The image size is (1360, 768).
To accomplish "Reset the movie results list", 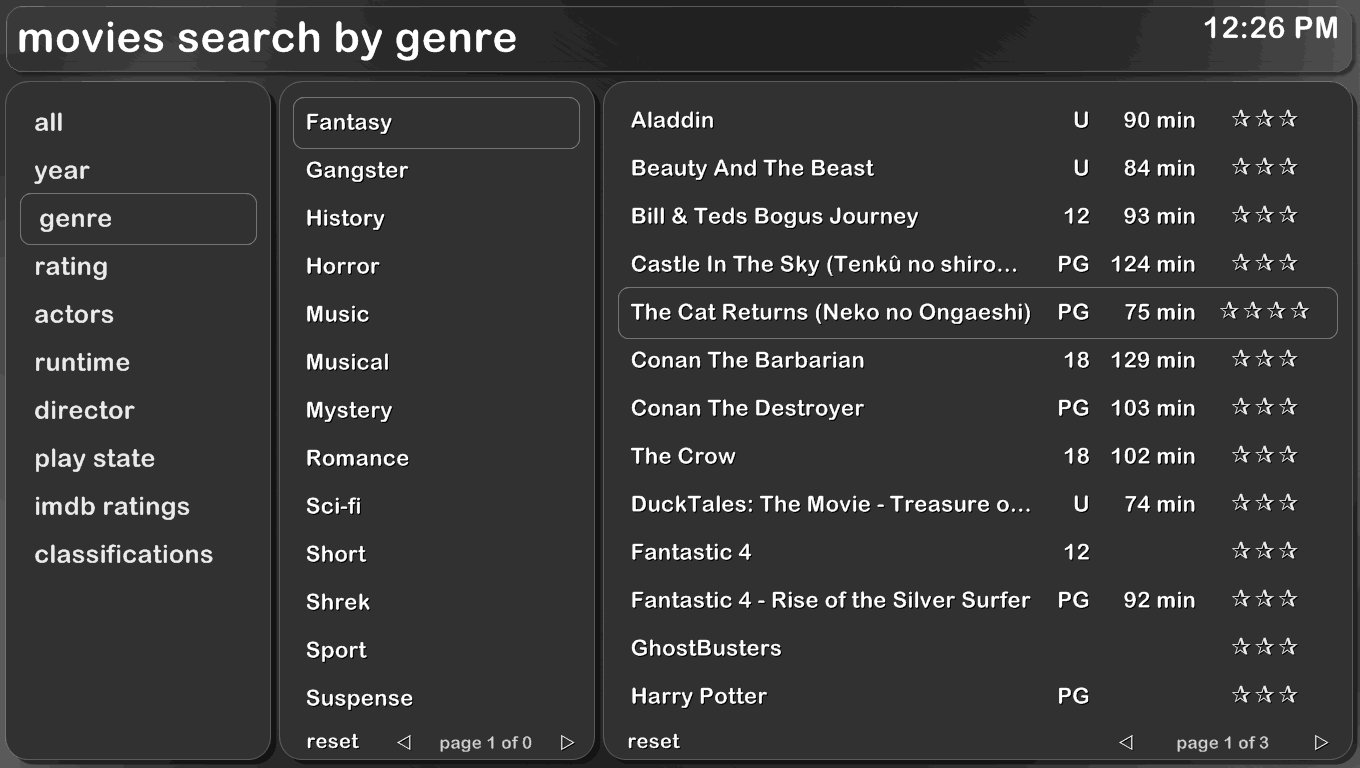I will click(653, 742).
